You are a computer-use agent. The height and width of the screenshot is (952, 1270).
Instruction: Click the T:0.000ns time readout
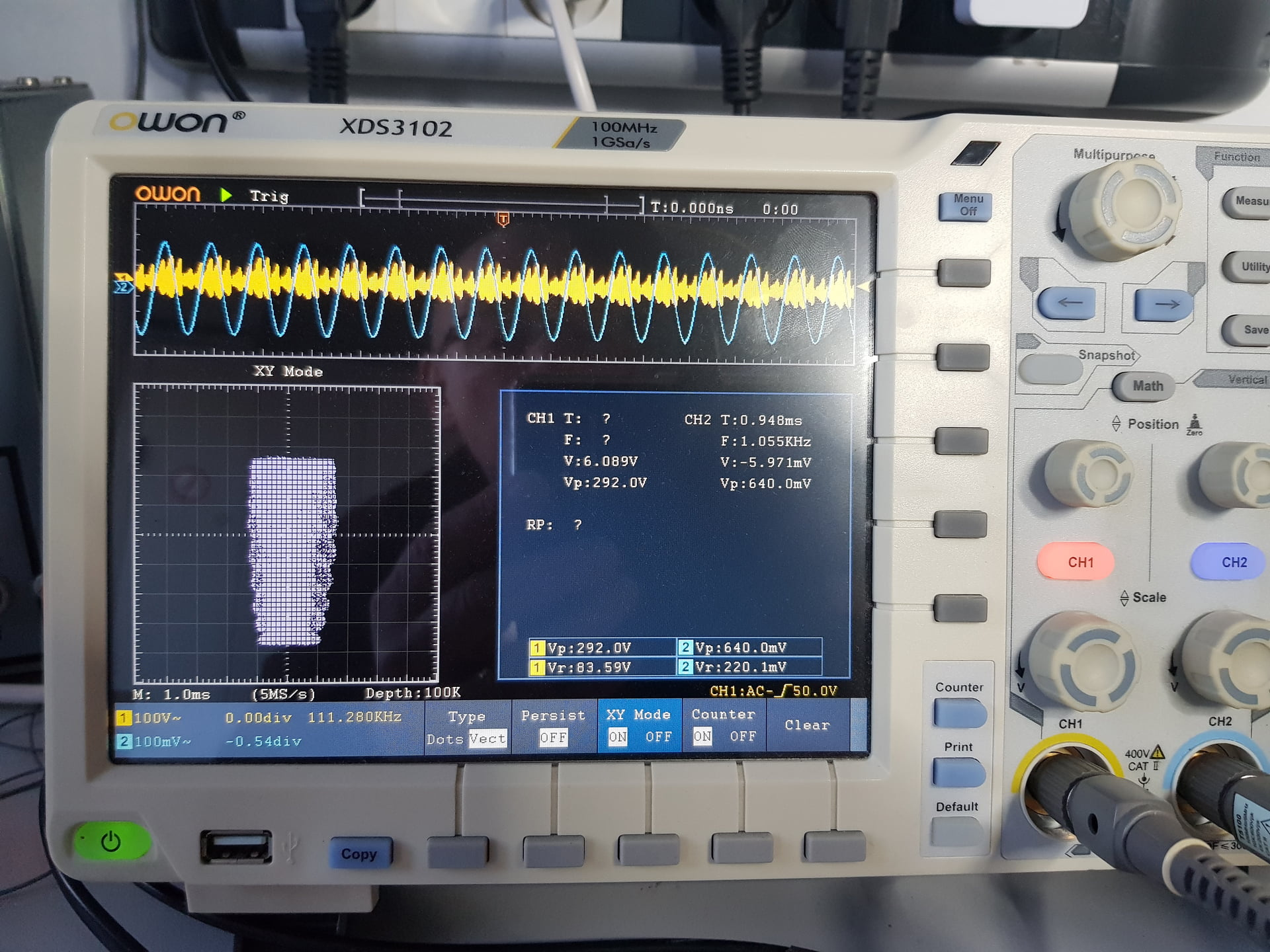pos(692,208)
